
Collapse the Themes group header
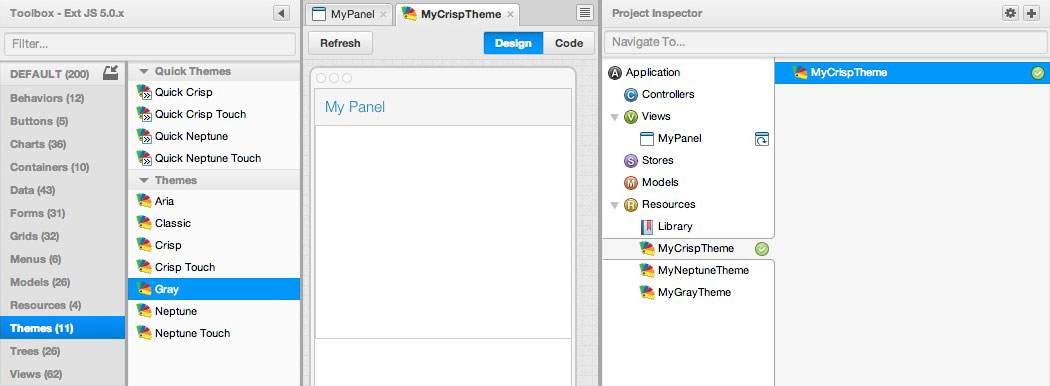143,180
